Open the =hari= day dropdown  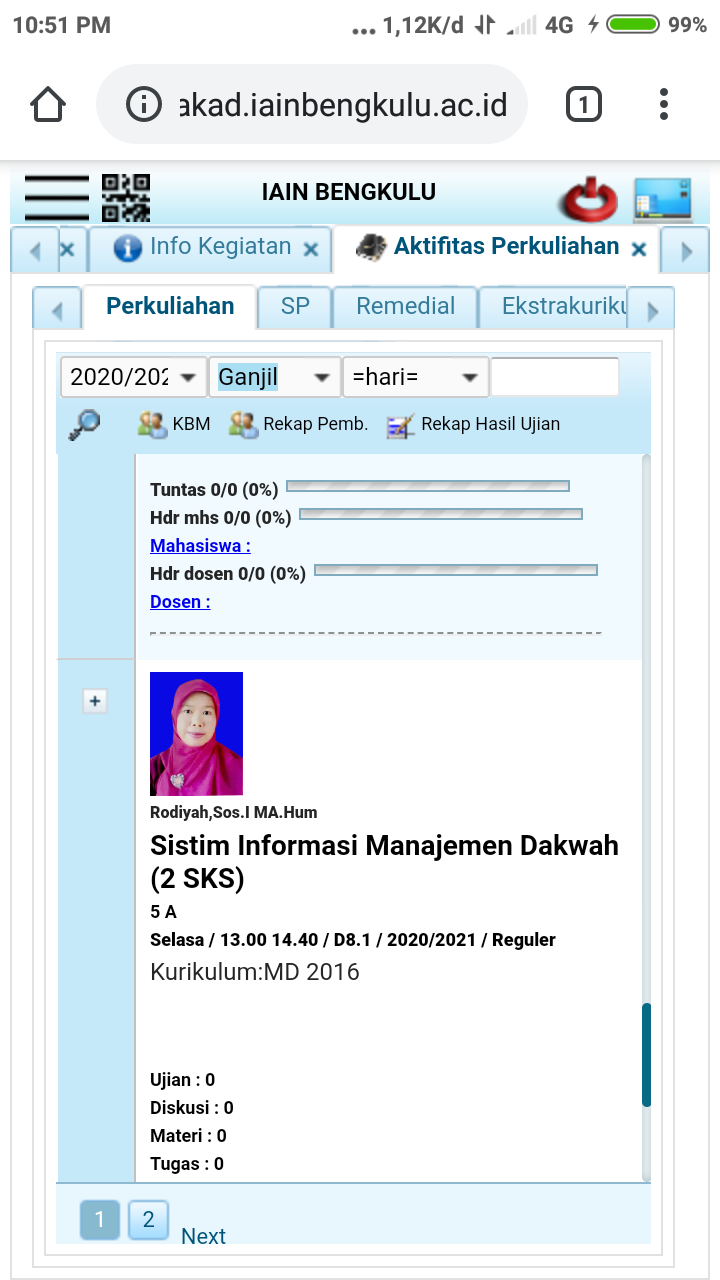coord(415,377)
